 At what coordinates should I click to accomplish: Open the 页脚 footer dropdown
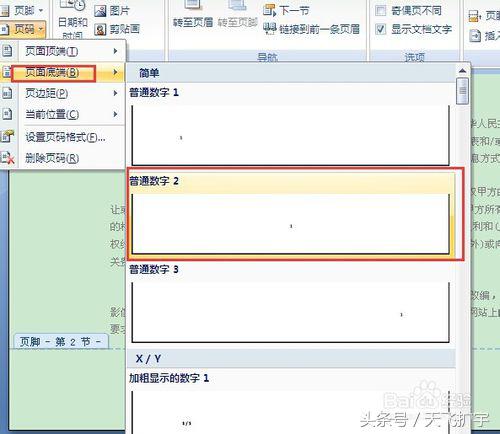click(x=22, y=10)
